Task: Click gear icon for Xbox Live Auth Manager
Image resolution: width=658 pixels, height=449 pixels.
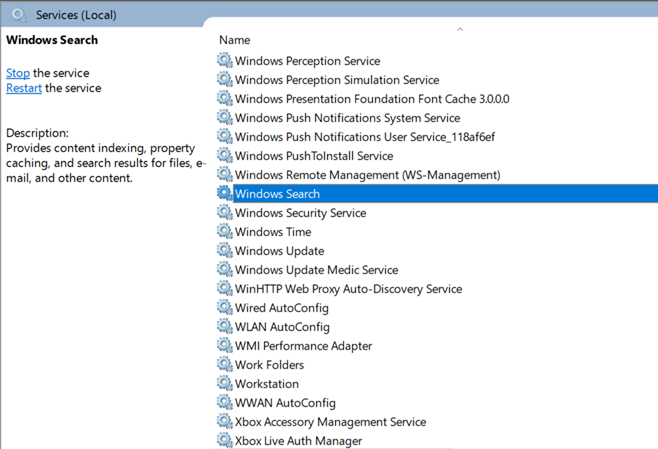Action: [225, 441]
